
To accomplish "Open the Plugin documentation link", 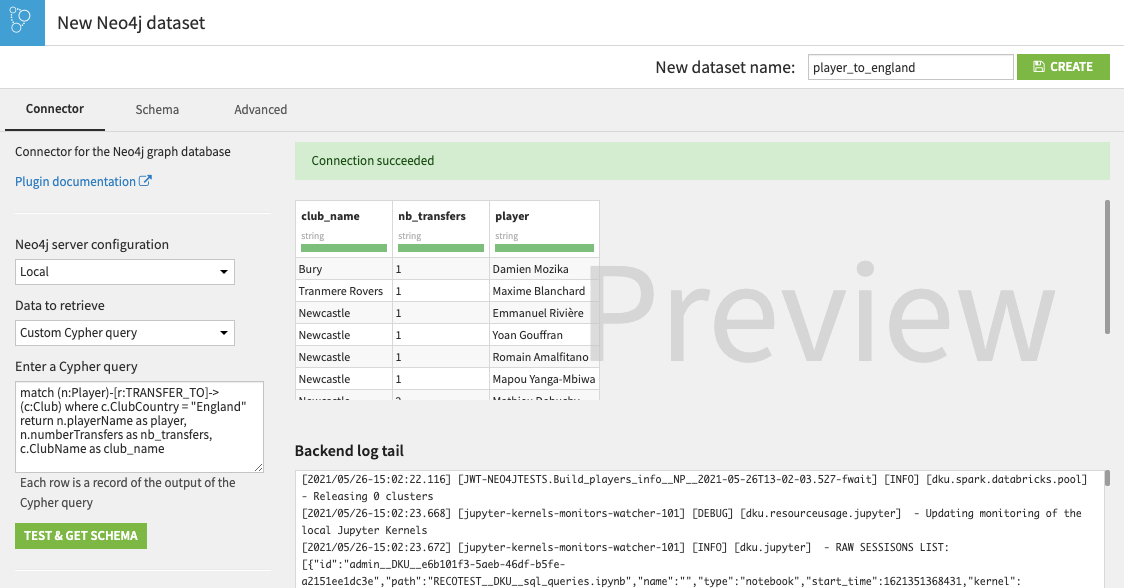I will 75,181.
